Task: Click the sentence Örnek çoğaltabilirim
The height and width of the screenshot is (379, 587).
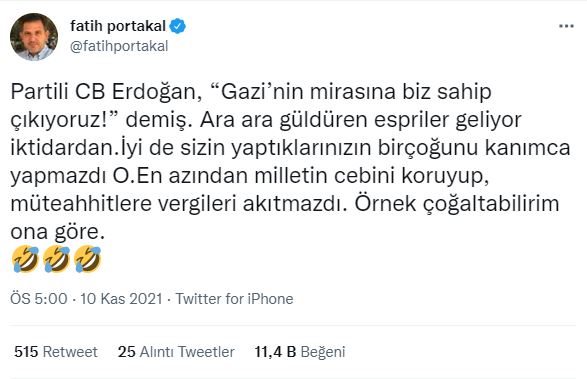Action: 457,204
